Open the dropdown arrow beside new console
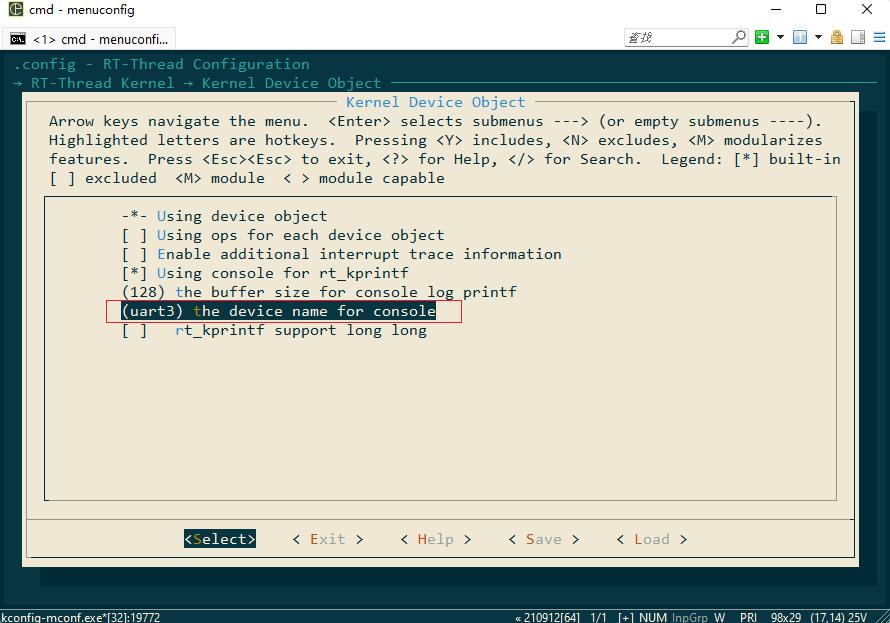 (780, 37)
